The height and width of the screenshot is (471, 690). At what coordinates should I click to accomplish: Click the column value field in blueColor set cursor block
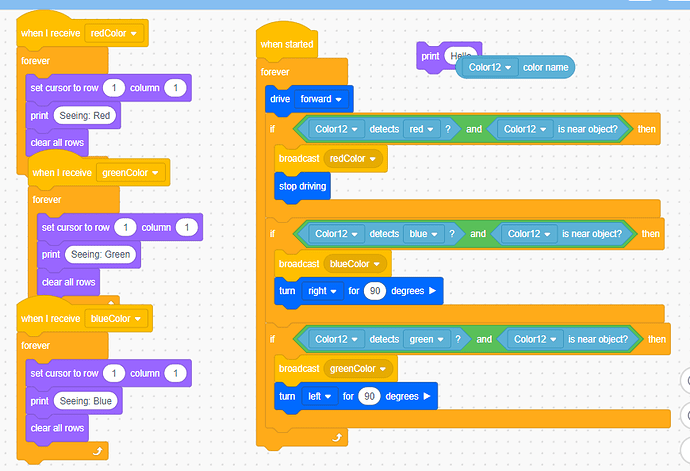176,374
